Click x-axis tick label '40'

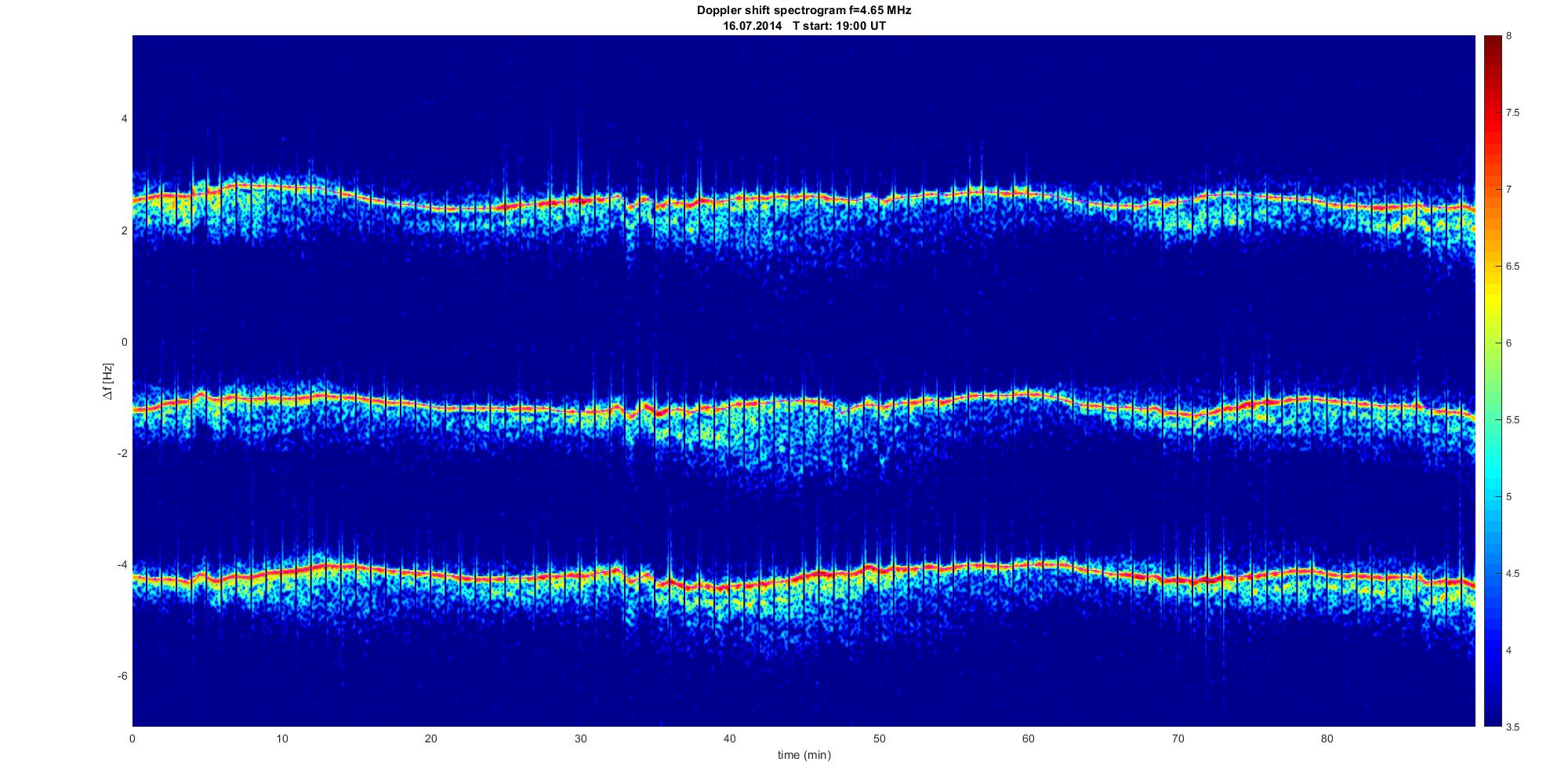(x=730, y=738)
